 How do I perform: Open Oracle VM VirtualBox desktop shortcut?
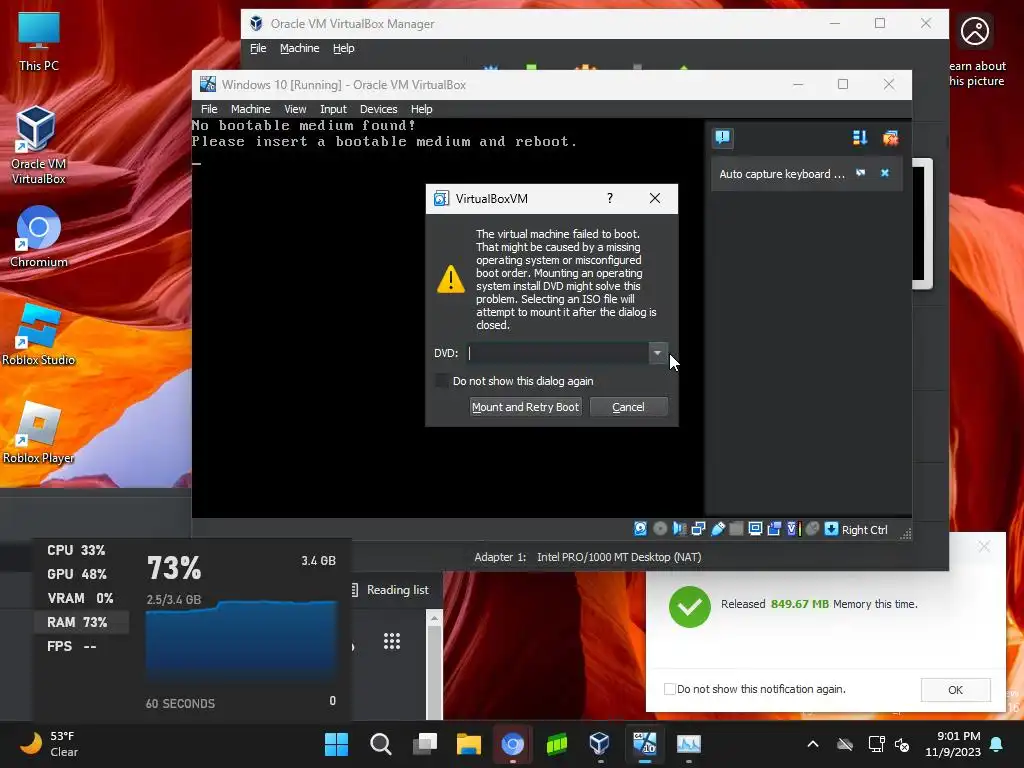pos(39,145)
